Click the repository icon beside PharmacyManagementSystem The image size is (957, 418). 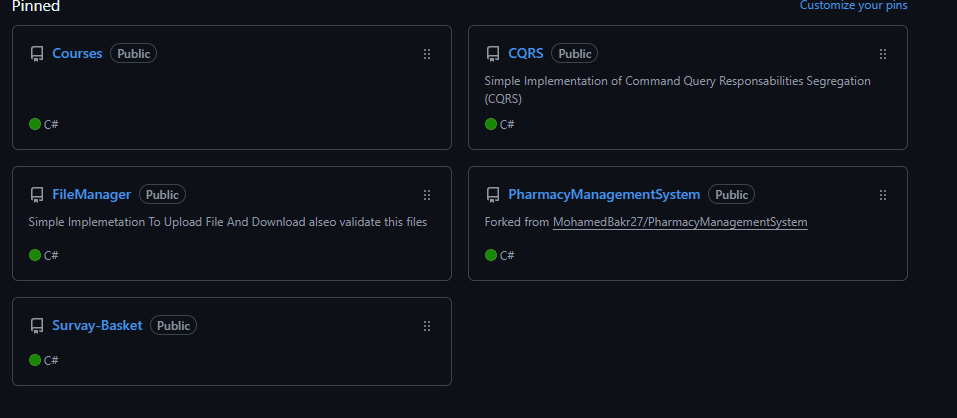point(493,195)
